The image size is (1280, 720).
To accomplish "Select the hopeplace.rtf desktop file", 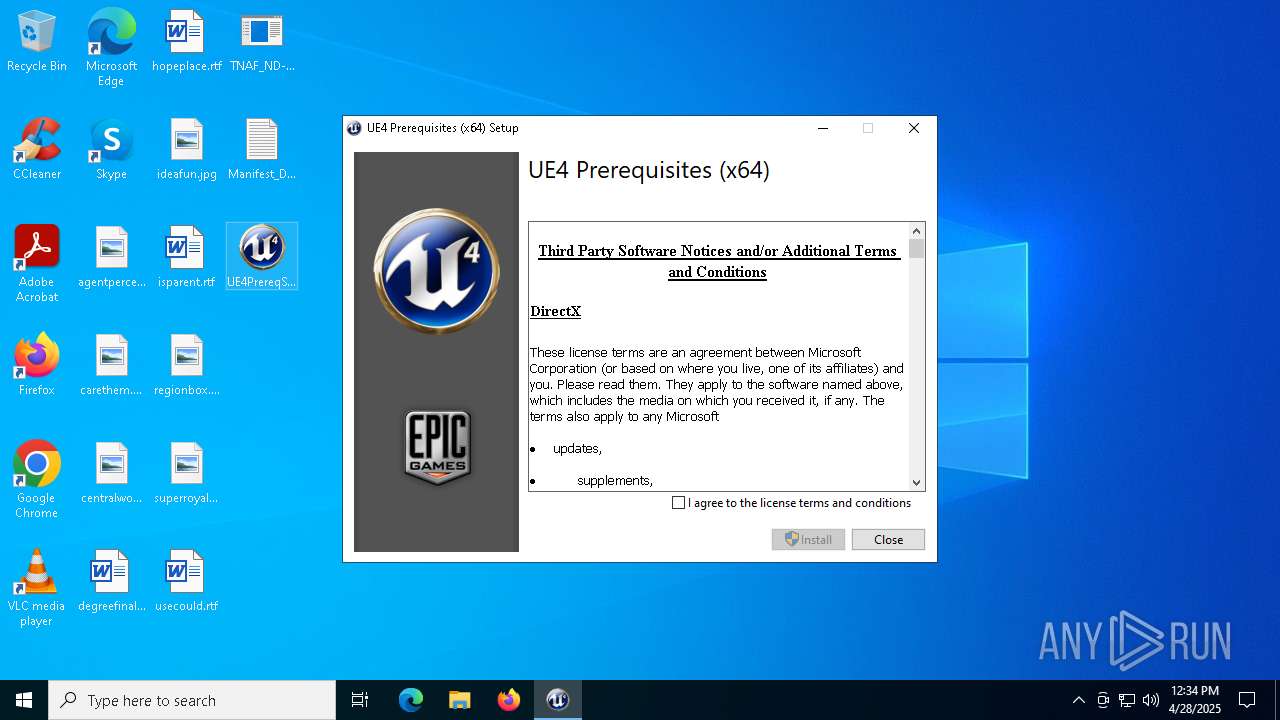I will (x=186, y=42).
